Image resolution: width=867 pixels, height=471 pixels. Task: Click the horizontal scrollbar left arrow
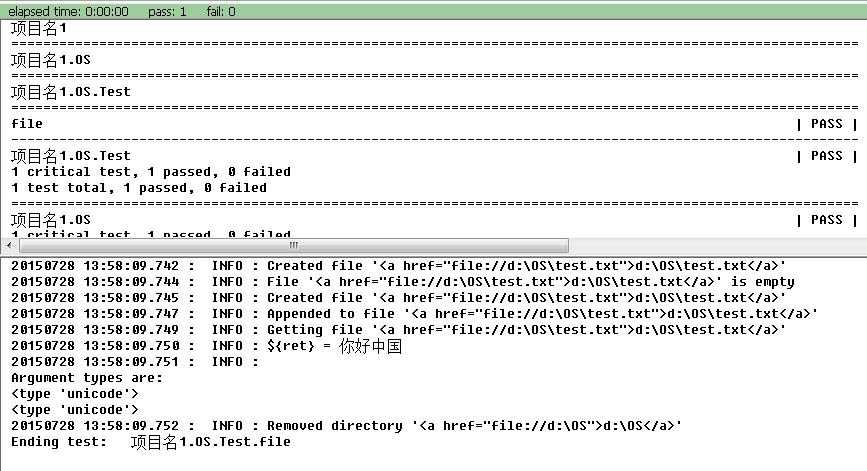tap(10, 245)
